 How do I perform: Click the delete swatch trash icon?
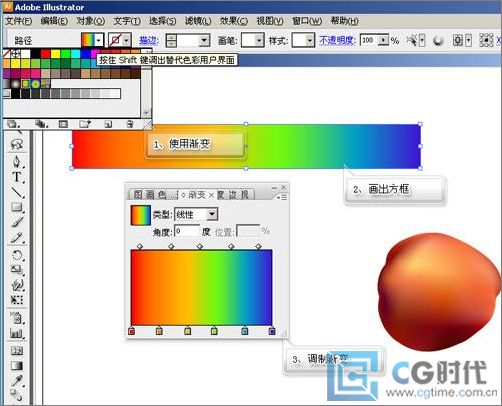[x=130, y=124]
